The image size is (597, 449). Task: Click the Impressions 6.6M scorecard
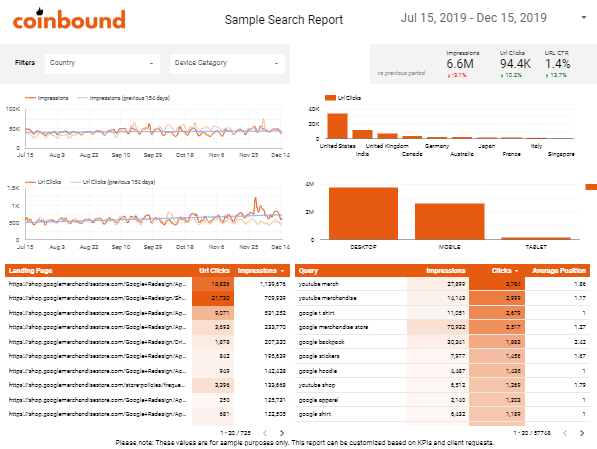(462, 64)
